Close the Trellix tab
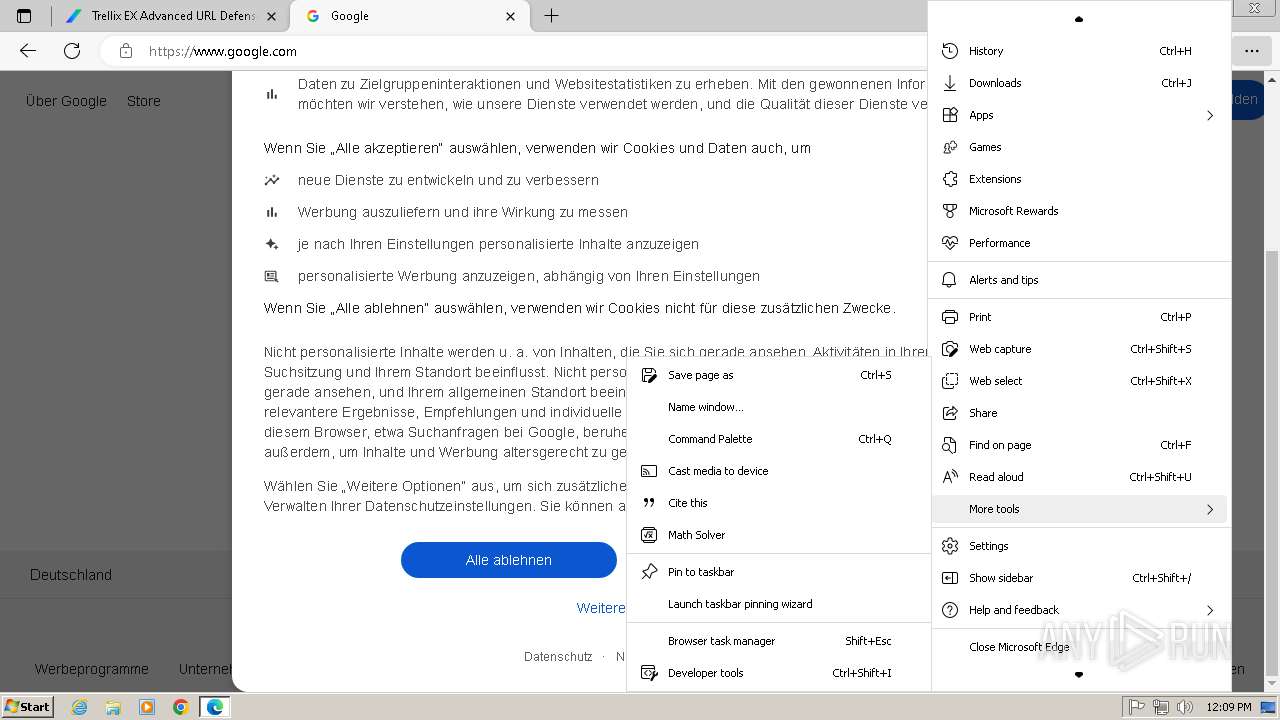Screen dimensions: 1280x720 coord(271,16)
